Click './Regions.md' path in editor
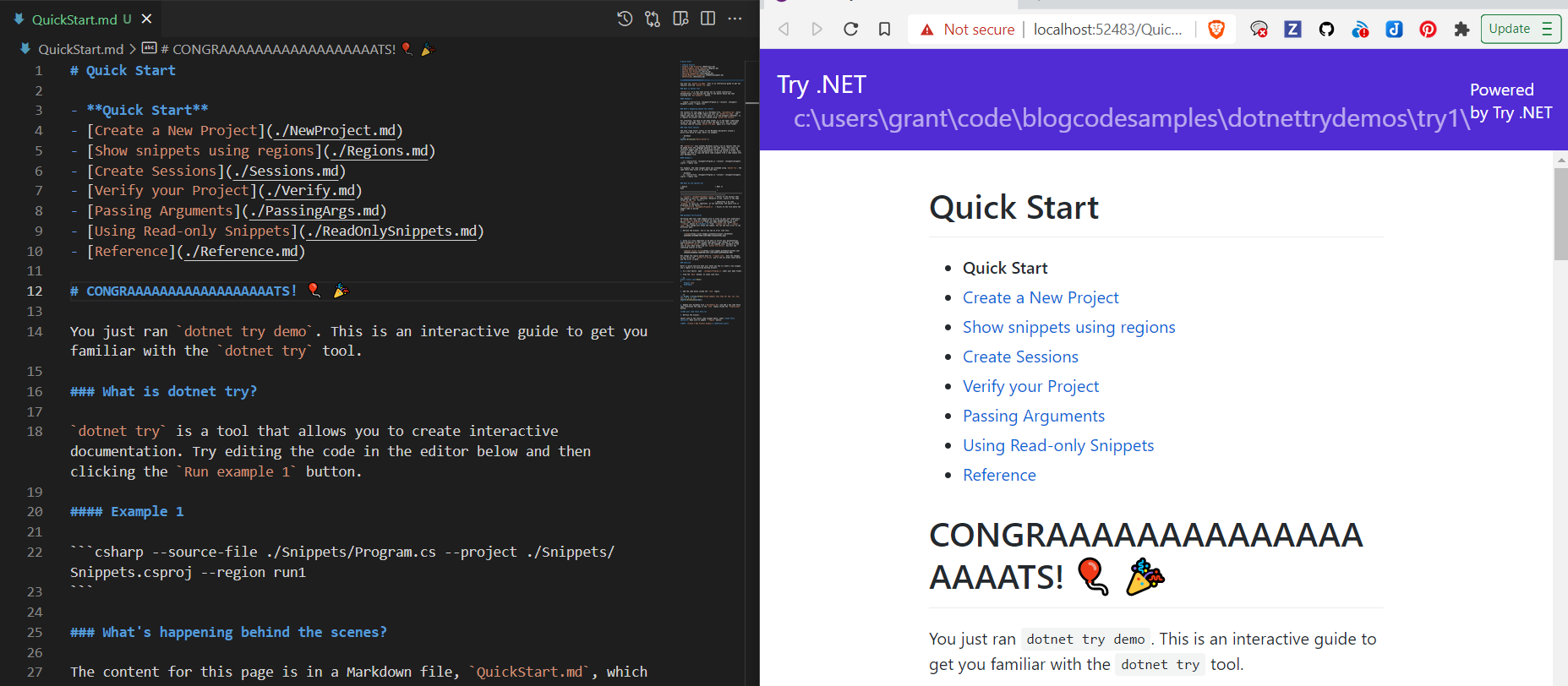1568x686 pixels. (x=380, y=150)
